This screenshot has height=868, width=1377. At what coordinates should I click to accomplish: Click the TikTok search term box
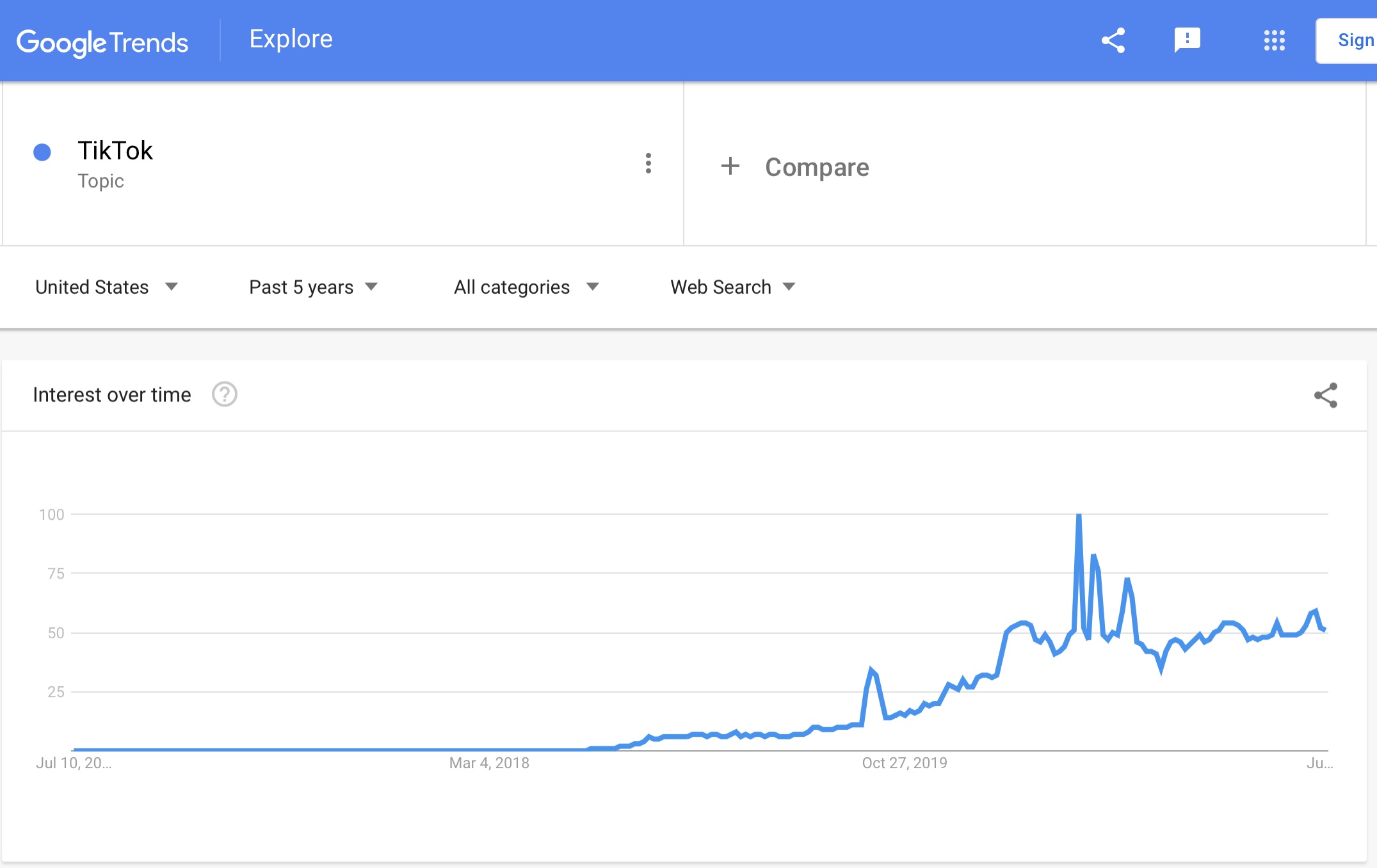tap(115, 151)
